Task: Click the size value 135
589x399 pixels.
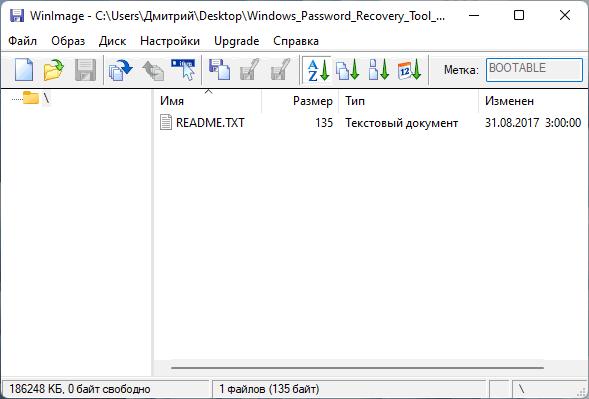Action: (324, 123)
